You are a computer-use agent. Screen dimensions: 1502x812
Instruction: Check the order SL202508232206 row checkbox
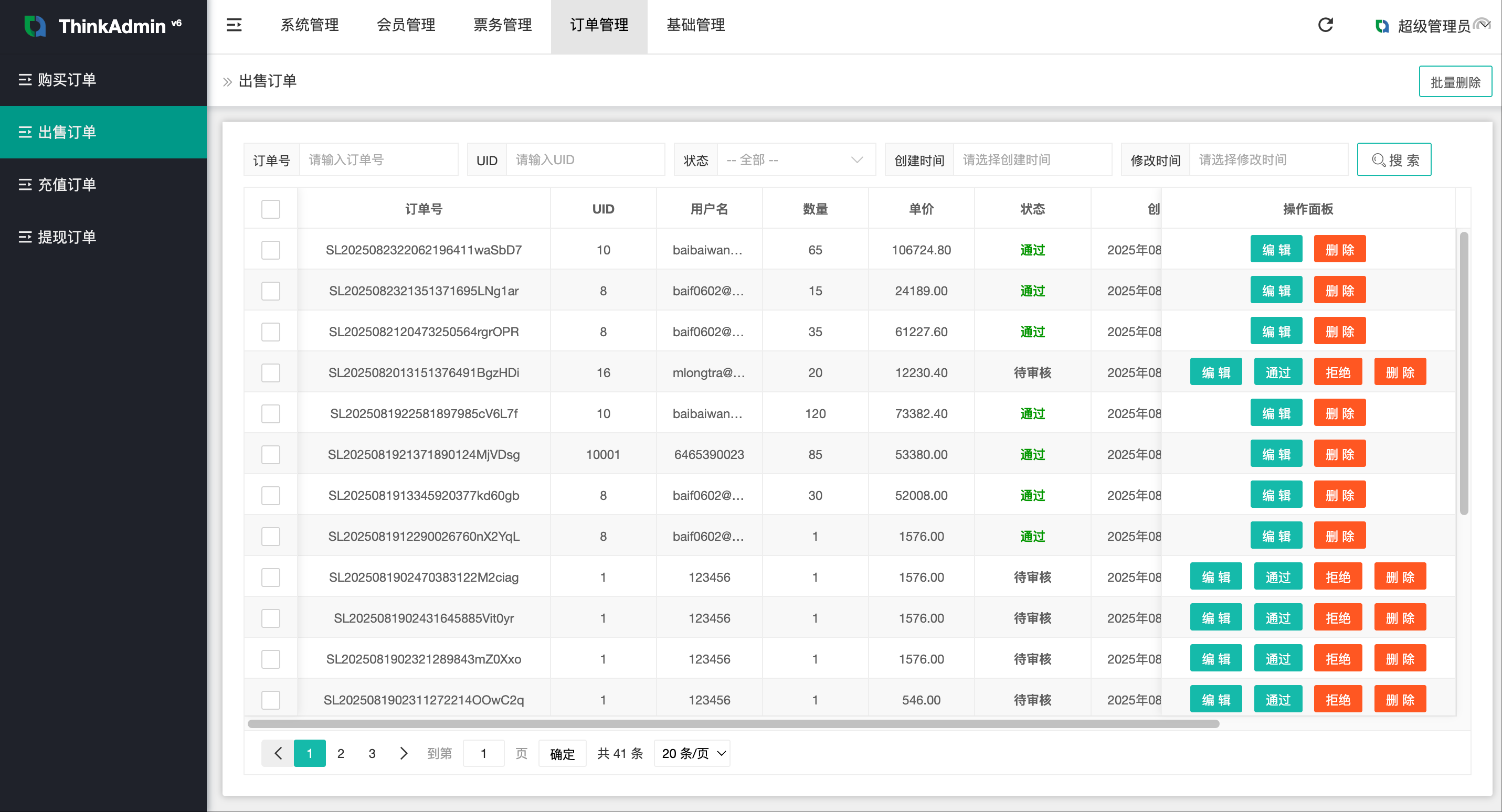click(x=271, y=250)
